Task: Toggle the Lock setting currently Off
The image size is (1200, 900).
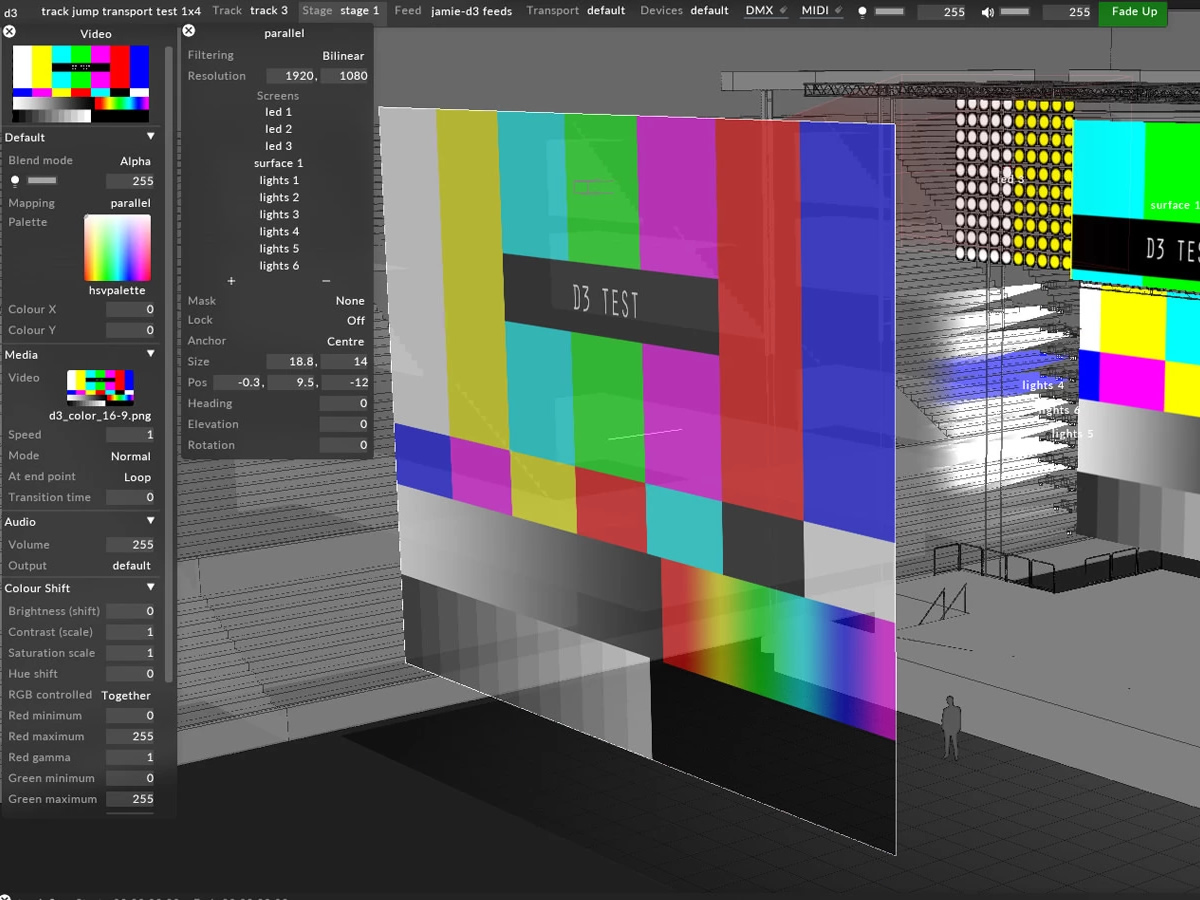Action: pyautogui.click(x=356, y=321)
